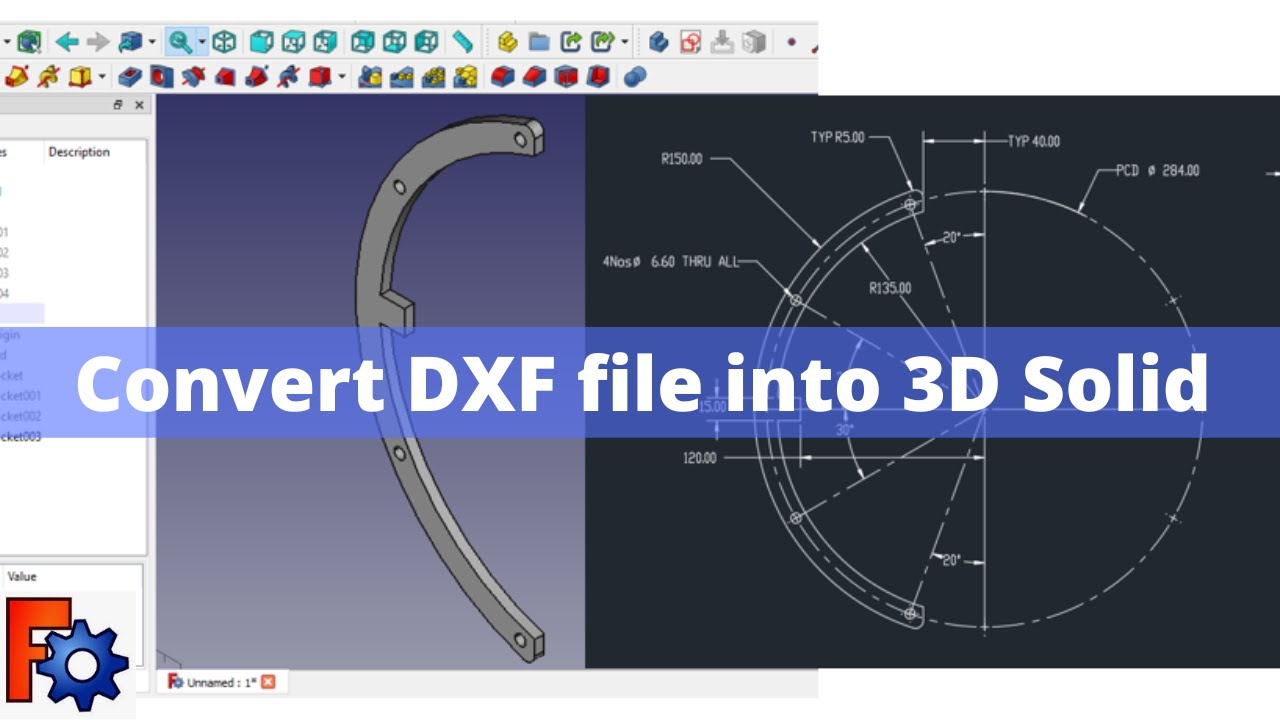
Task: Select the Measure distance ruler tool
Action: (462, 42)
